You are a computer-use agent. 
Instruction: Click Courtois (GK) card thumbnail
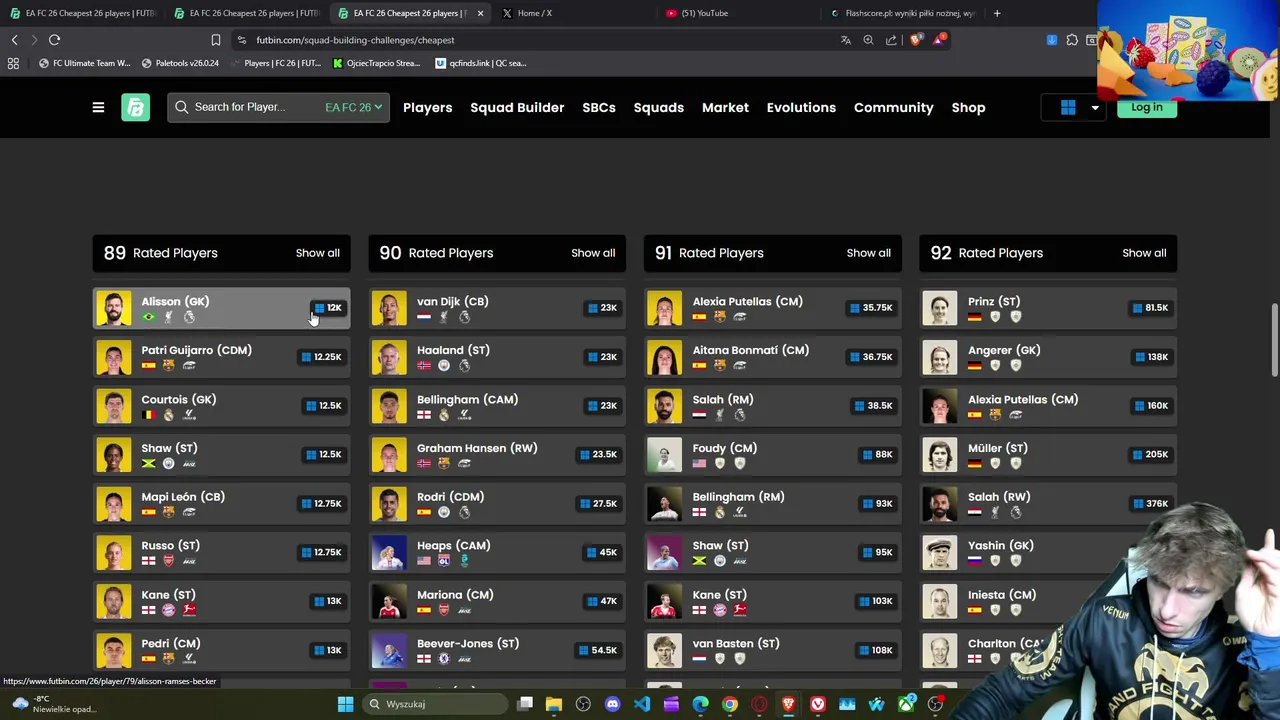(113, 406)
